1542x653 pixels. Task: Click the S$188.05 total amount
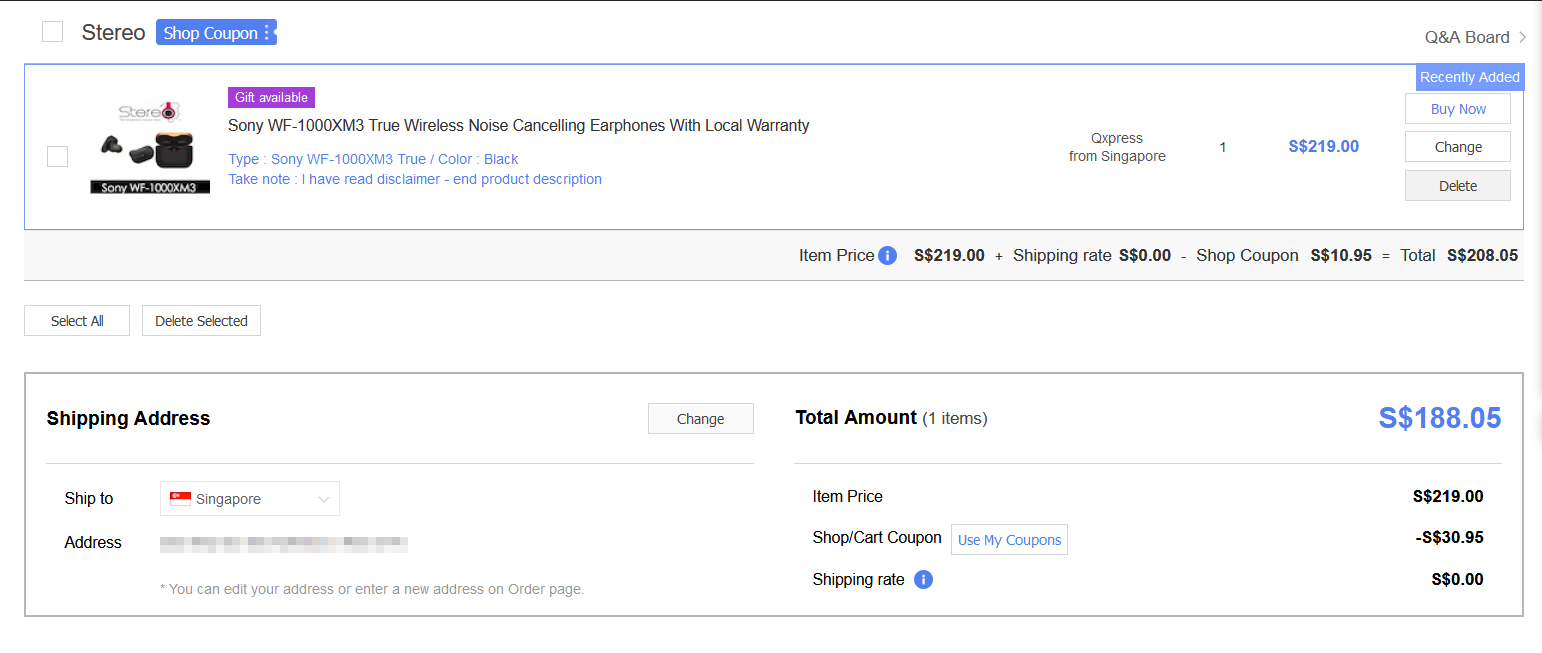coord(1440,418)
